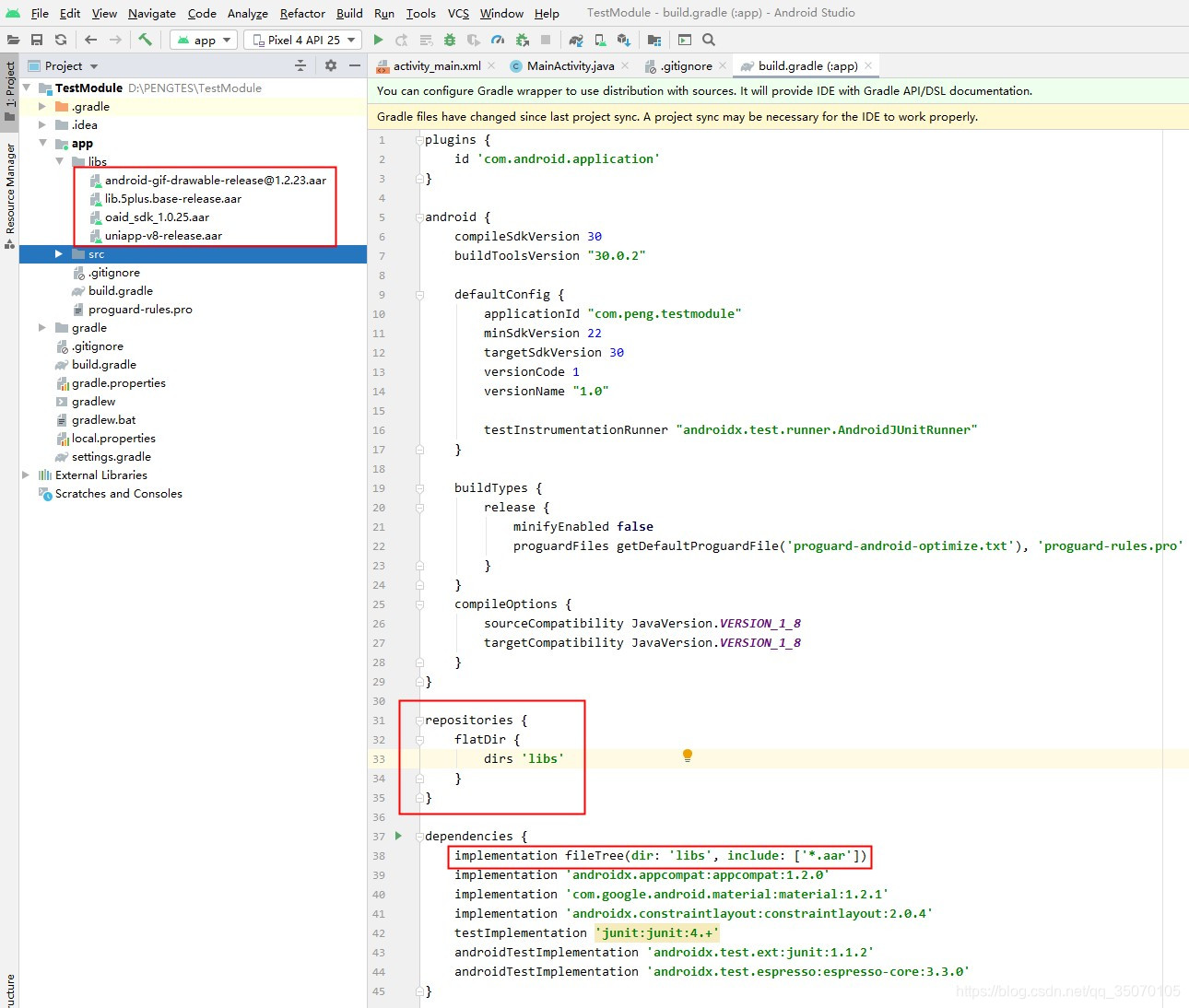Fold the android block at line 5
This screenshot has width=1189, height=1008.
[x=419, y=217]
